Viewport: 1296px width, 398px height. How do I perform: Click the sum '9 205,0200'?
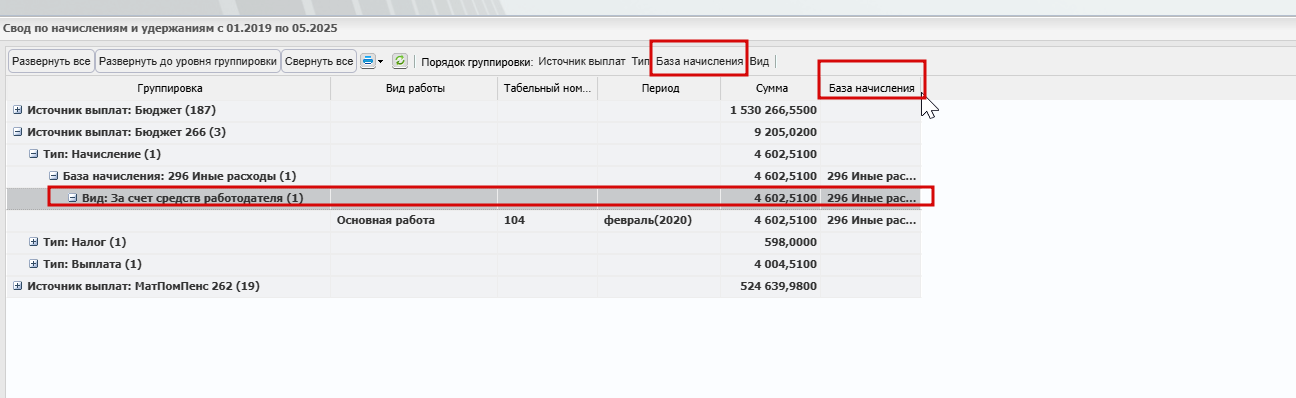[x=786, y=132]
